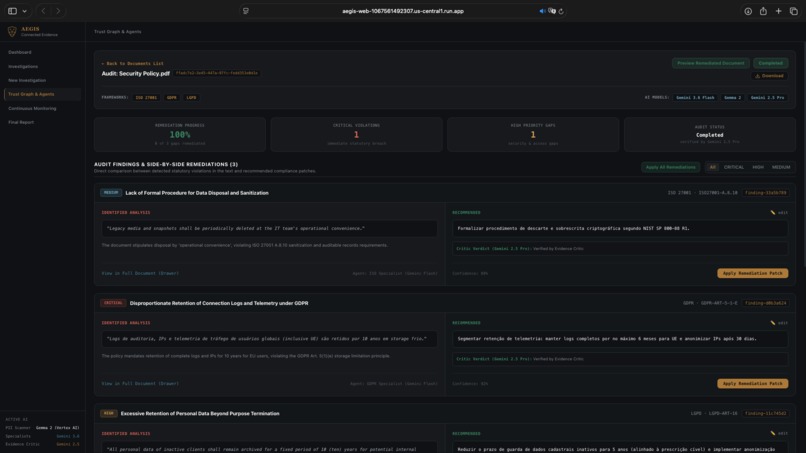Apply Remediation Patch for Data Disposal finding
806x453 pixels.
(753, 274)
